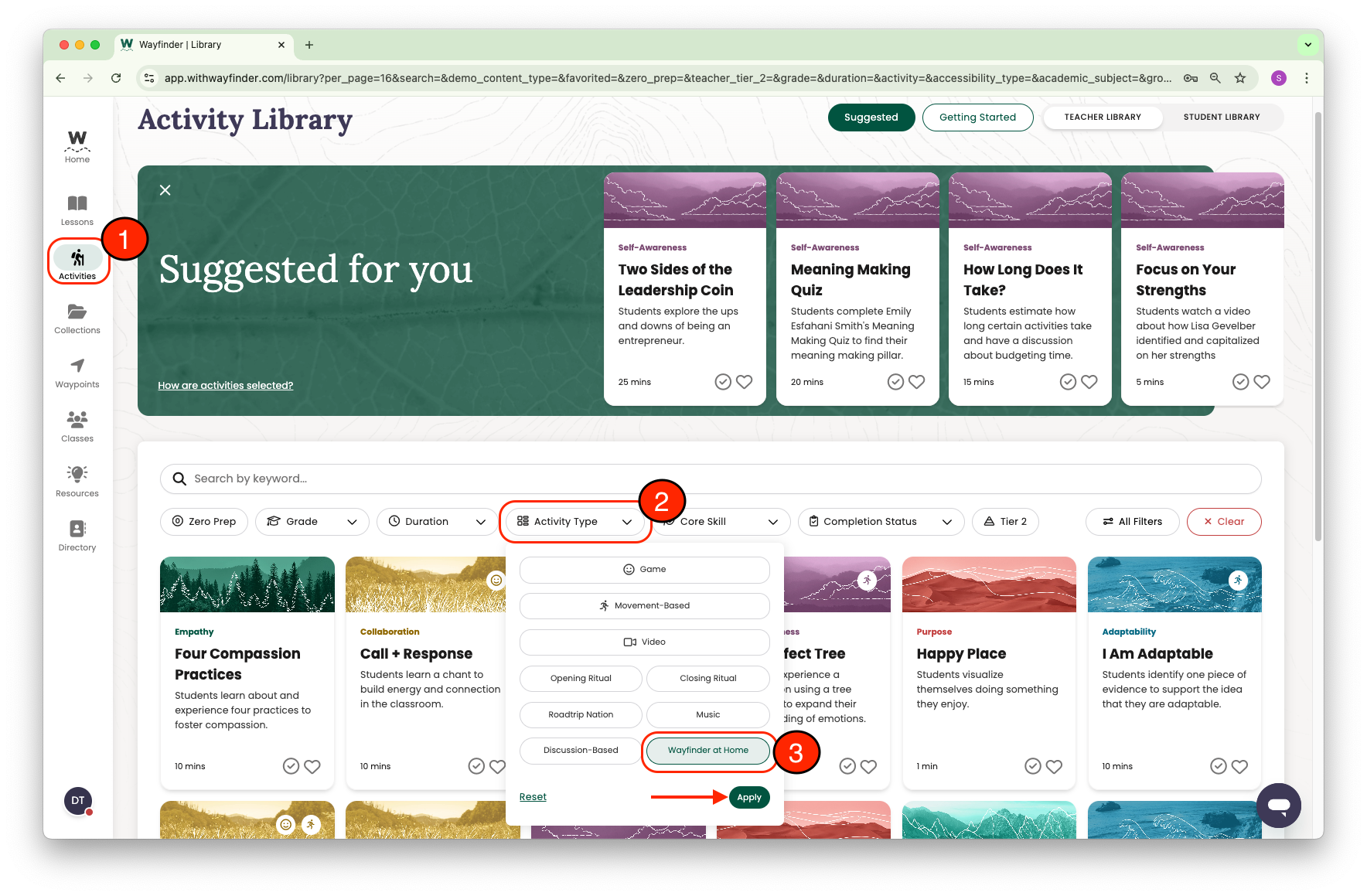Open the Directory from the sidebar
1367x896 pixels.
[x=77, y=534]
